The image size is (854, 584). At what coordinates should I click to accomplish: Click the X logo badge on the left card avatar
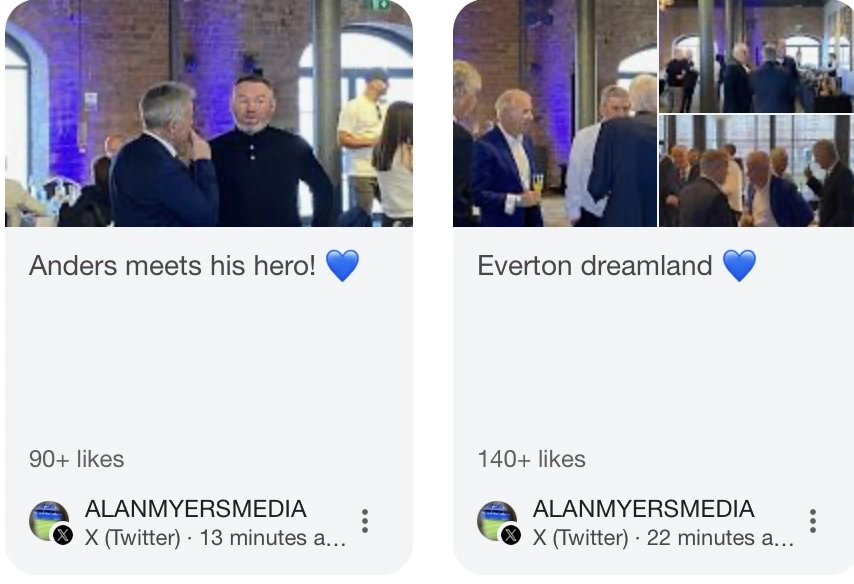(x=63, y=534)
